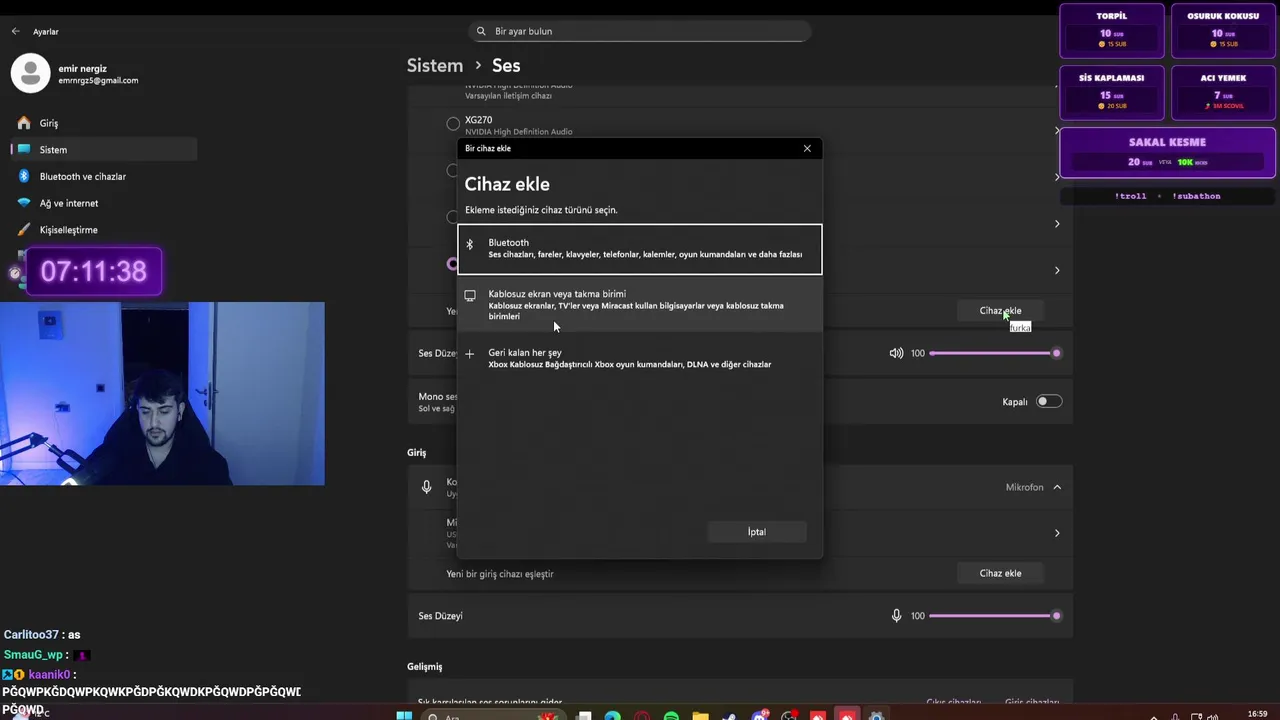Image resolution: width=1280 pixels, height=720 pixels.
Task: Click the NVIDIA High Definition Audio text under XG270
Action: click(x=518, y=132)
